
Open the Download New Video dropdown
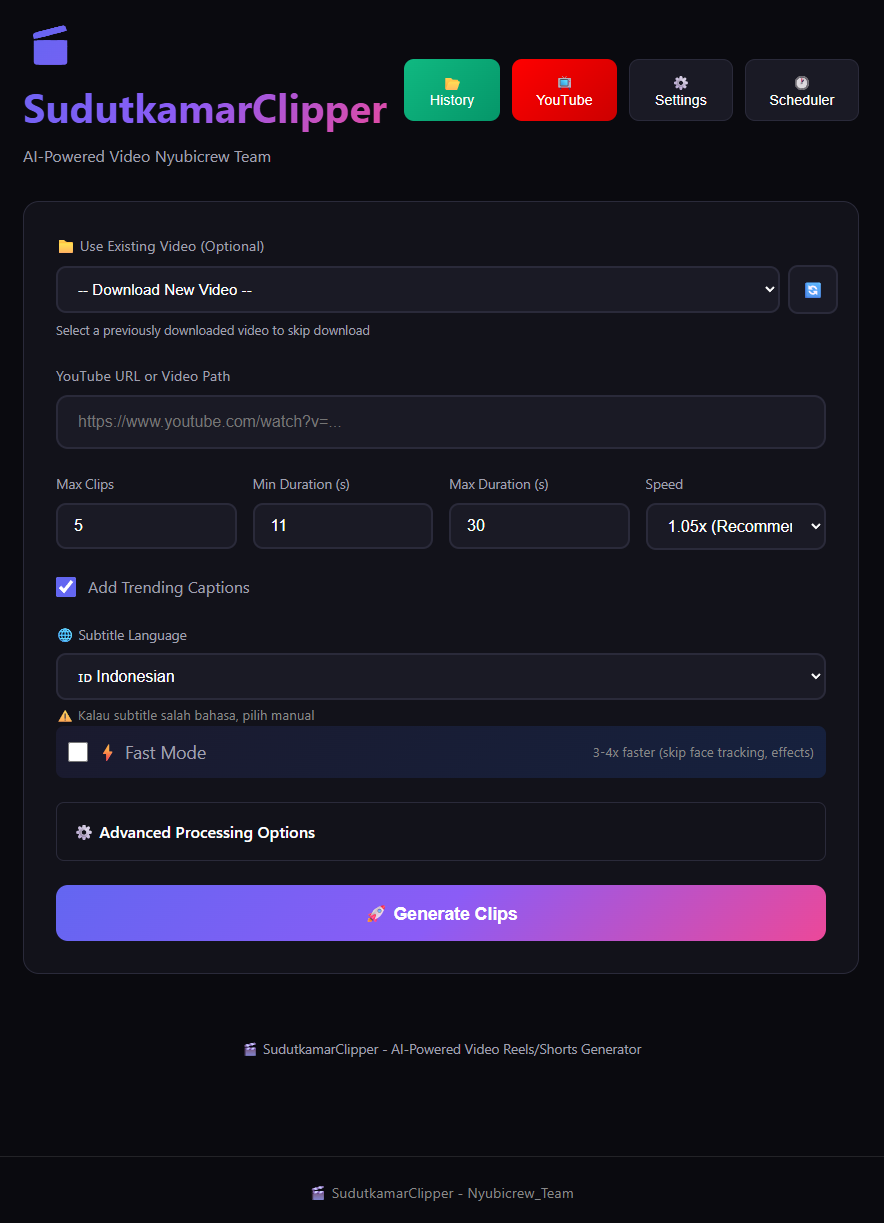click(x=418, y=289)
